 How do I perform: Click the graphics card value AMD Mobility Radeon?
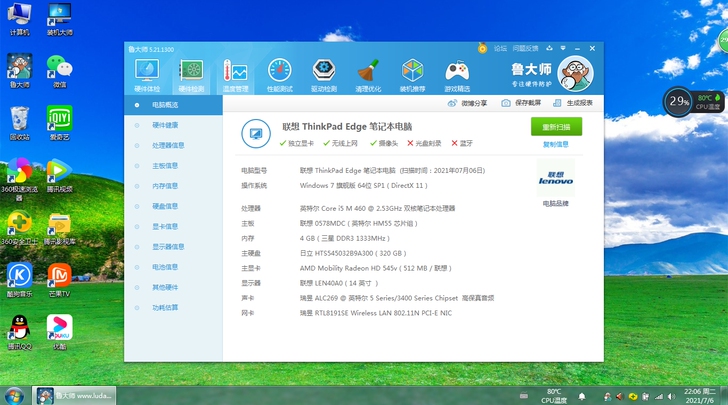[376, 268]
